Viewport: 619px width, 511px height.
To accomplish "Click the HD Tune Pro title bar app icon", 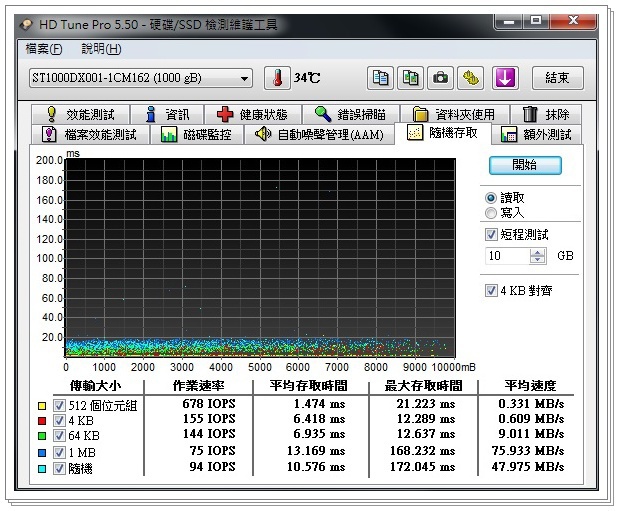I will tap(26, 25).
